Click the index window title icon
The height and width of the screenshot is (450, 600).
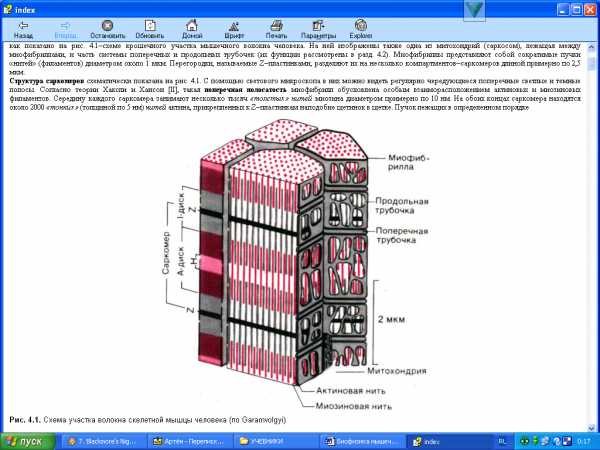7,10
